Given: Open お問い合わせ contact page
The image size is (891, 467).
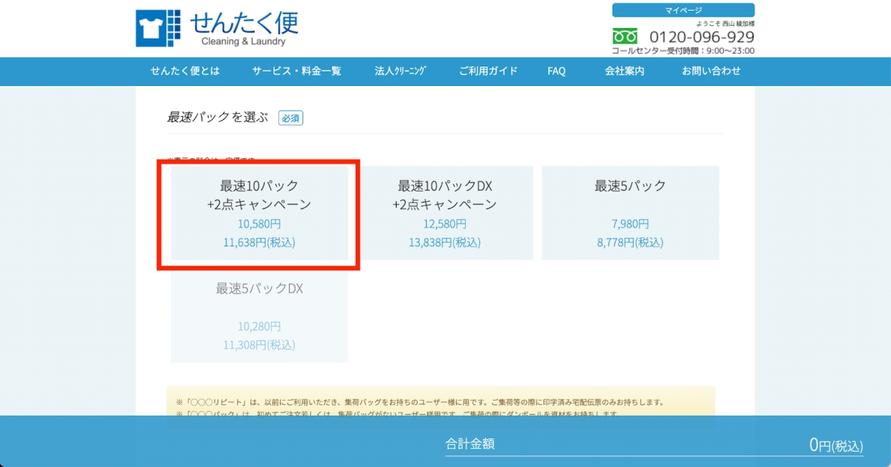Looking at the screenshot, I should tap(711, 71).
